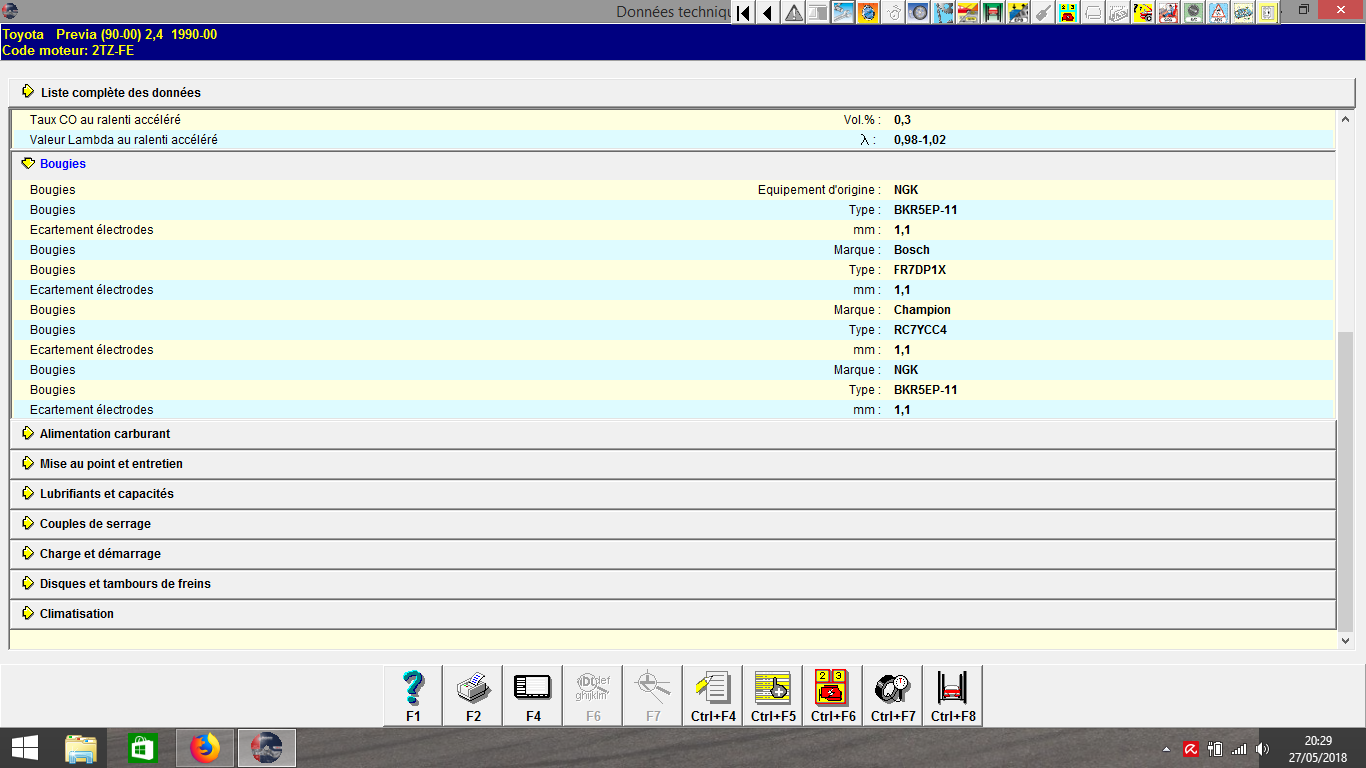Click the Code moteur: 2TZ-FE header text
1366x768 pixels.
coord(68,50)
